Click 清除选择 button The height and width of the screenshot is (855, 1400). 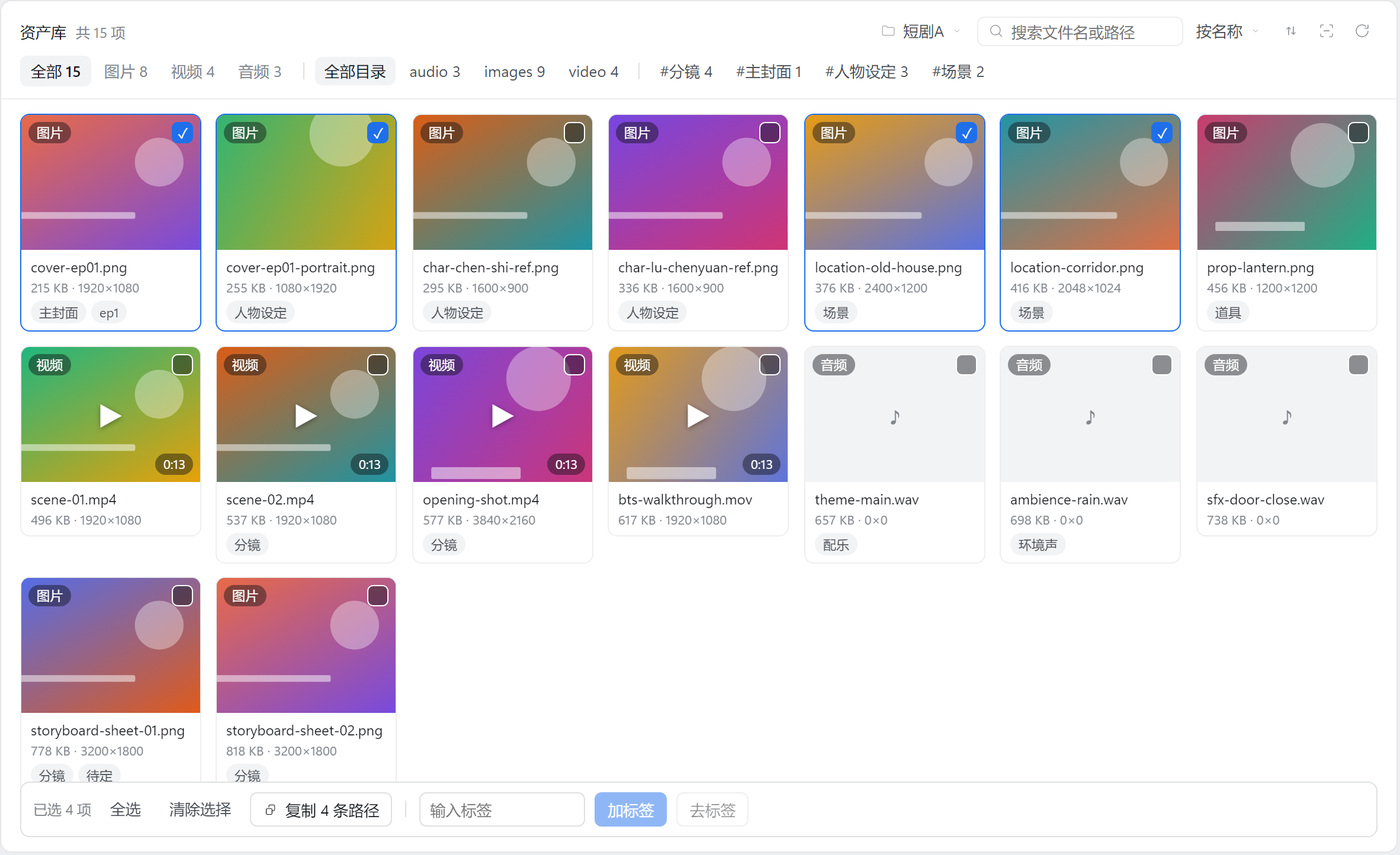200,809
